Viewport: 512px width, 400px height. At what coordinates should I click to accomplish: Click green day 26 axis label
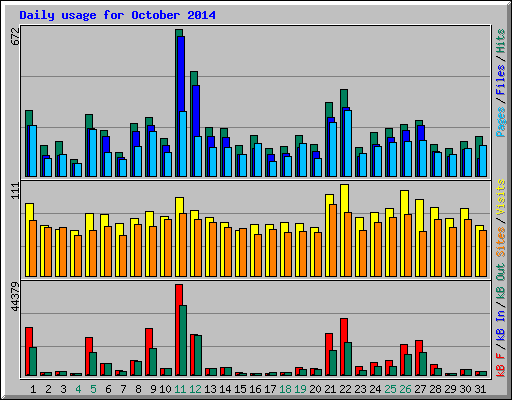pos(405,389)
